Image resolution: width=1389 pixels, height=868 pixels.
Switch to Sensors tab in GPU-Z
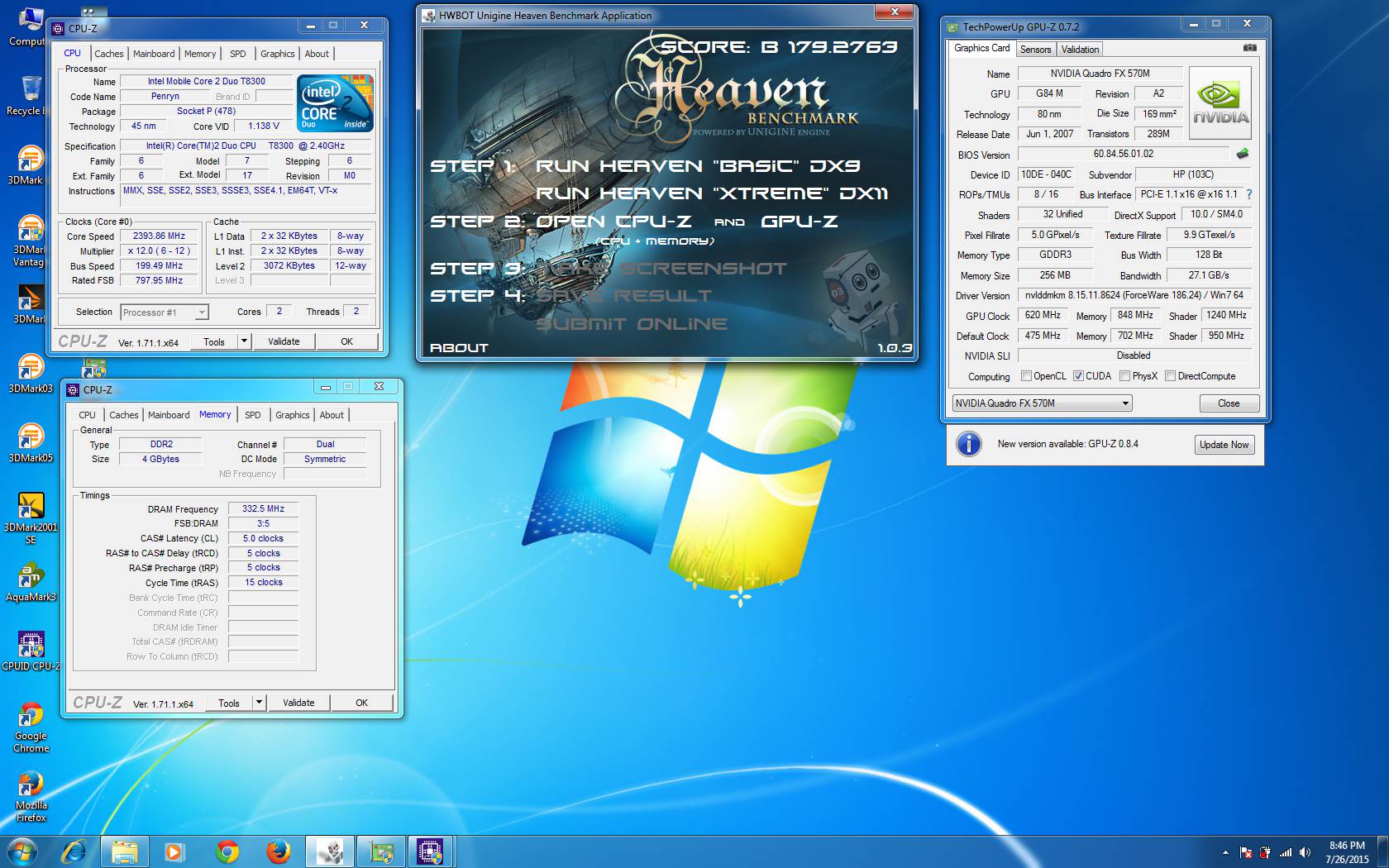[x=1035, y=50]
